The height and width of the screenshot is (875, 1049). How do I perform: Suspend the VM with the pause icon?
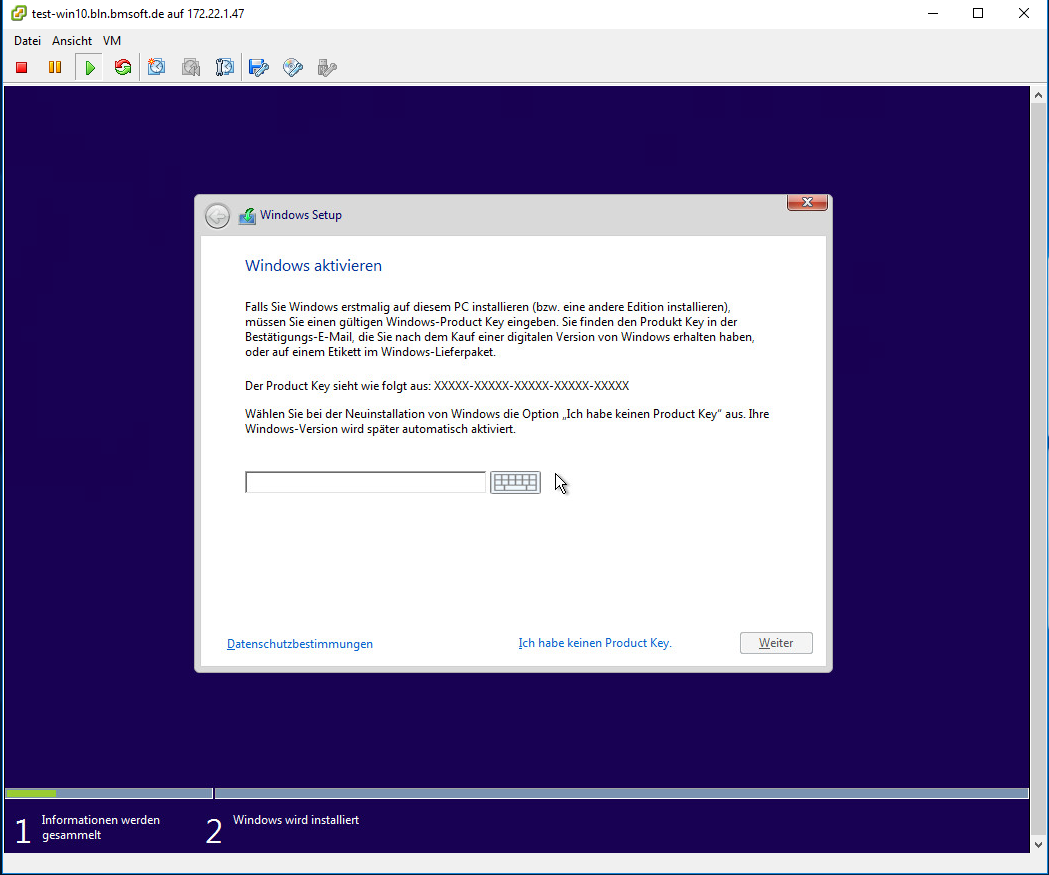click(x=55, y=68)
